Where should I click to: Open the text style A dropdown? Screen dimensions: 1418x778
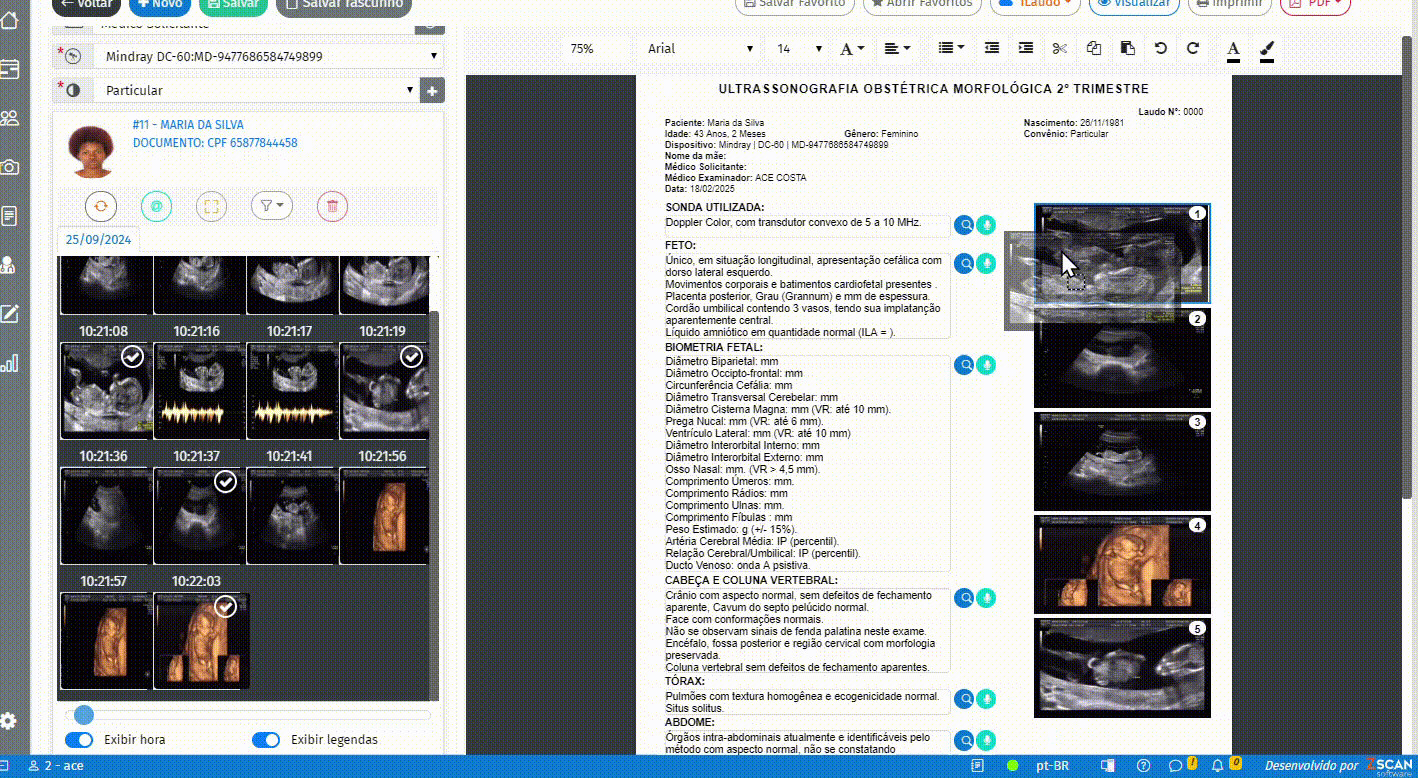pos(852,48)
